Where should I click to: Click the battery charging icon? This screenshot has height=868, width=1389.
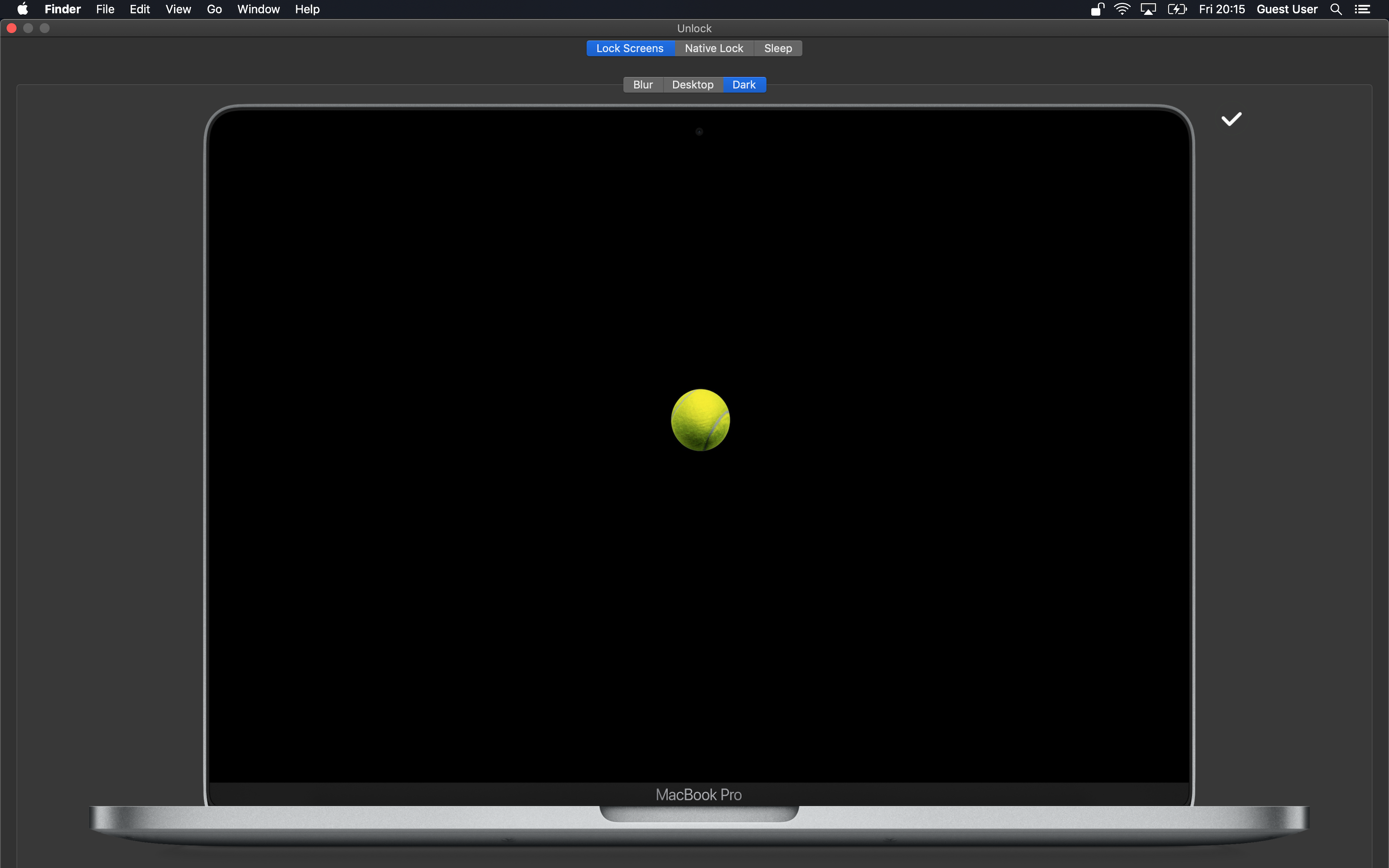(1177, 9)
